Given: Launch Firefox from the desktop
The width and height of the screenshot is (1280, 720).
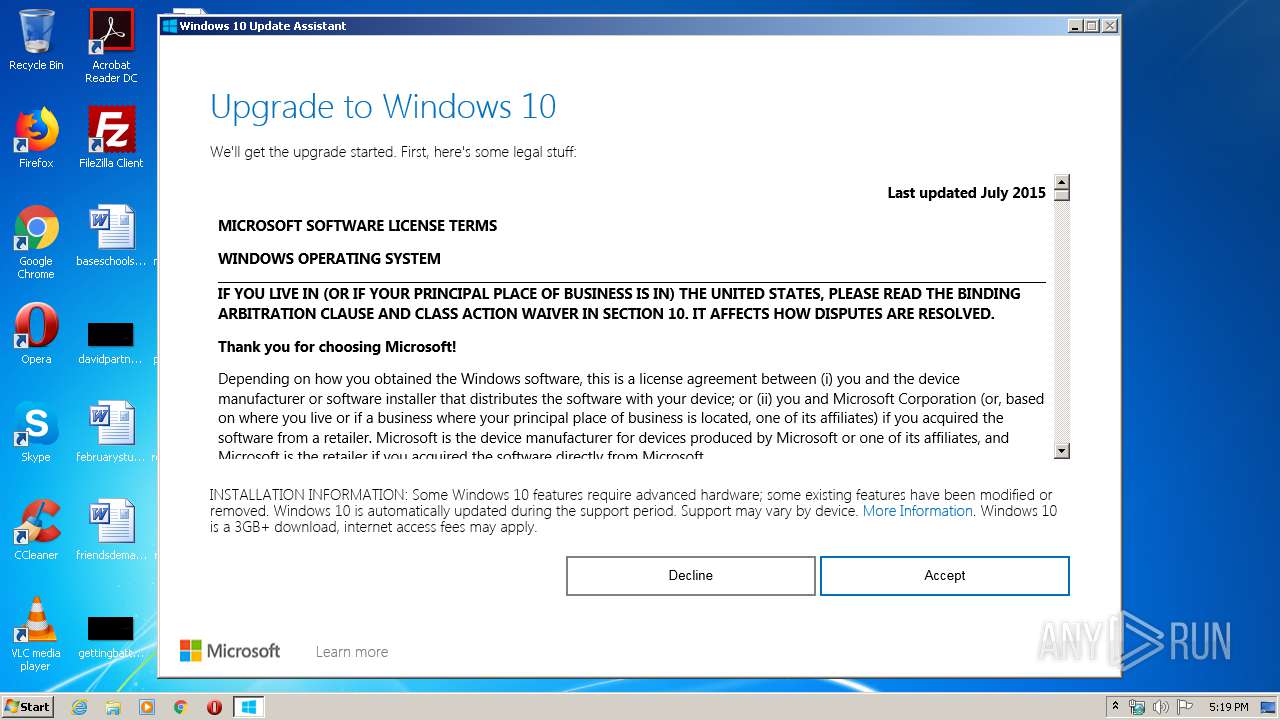Looking at the screenshot, I should point(36,138).
